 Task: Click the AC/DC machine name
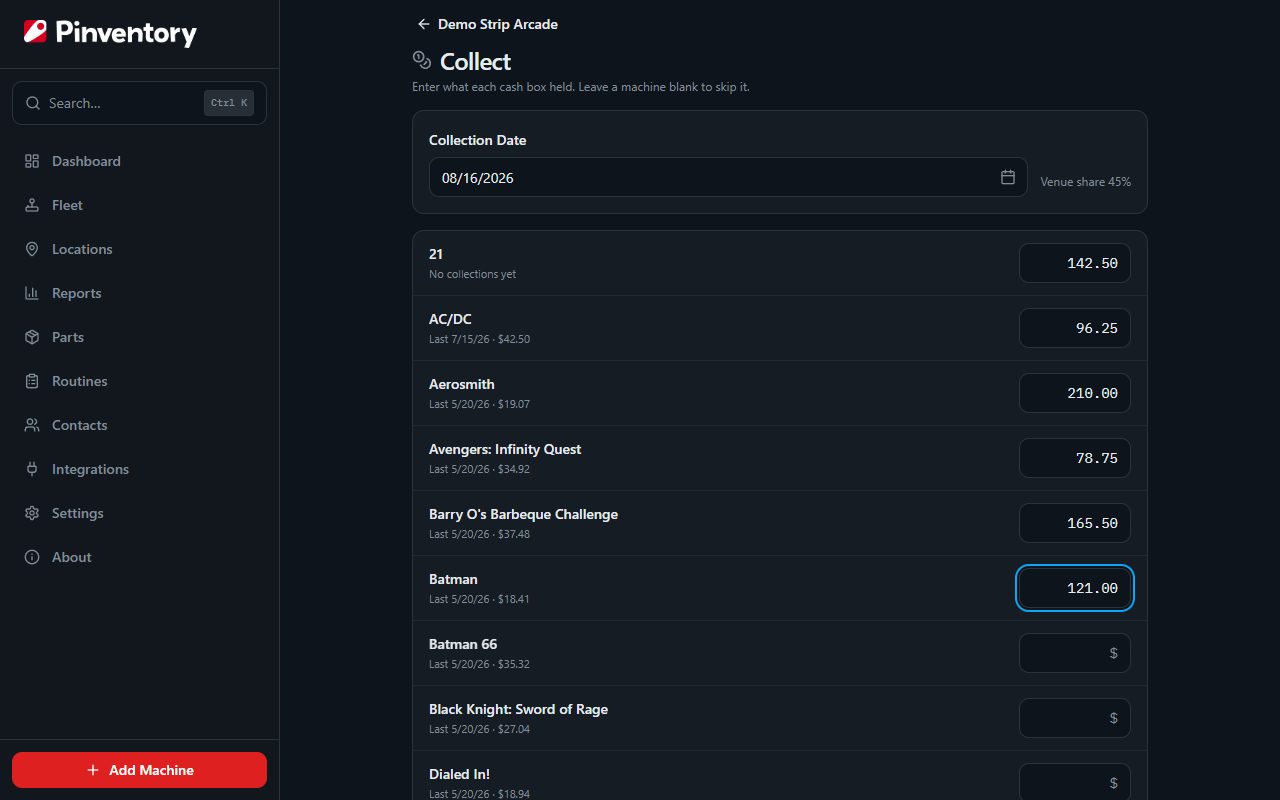coord(450,319)
